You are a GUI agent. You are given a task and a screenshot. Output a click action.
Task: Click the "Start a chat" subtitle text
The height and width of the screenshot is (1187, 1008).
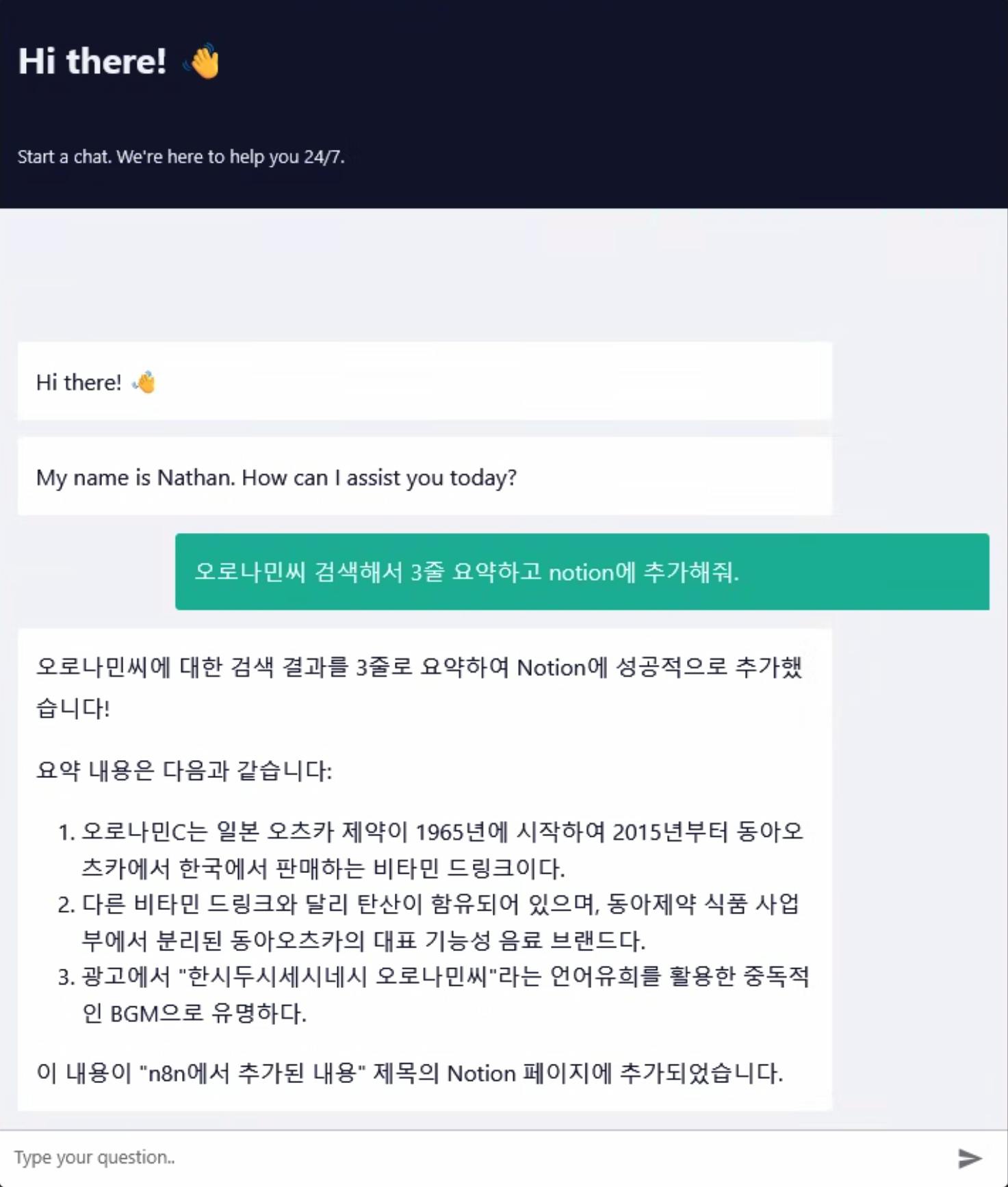[181, 157]
